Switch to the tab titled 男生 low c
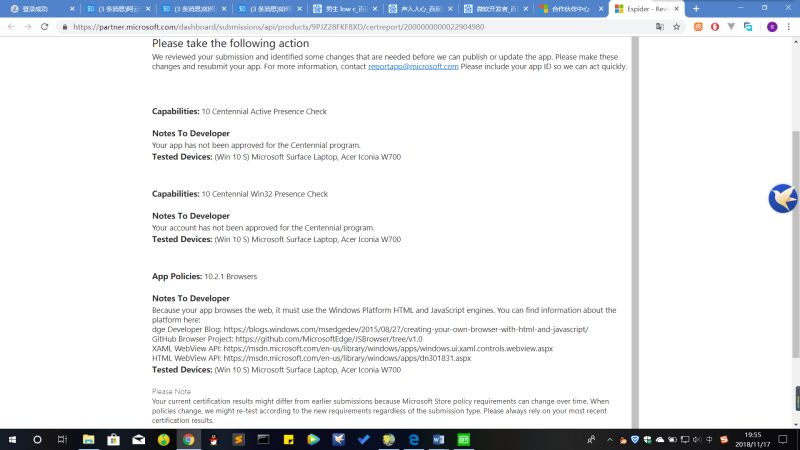Viewport: 800px width, 450px height. click(345, 9)
